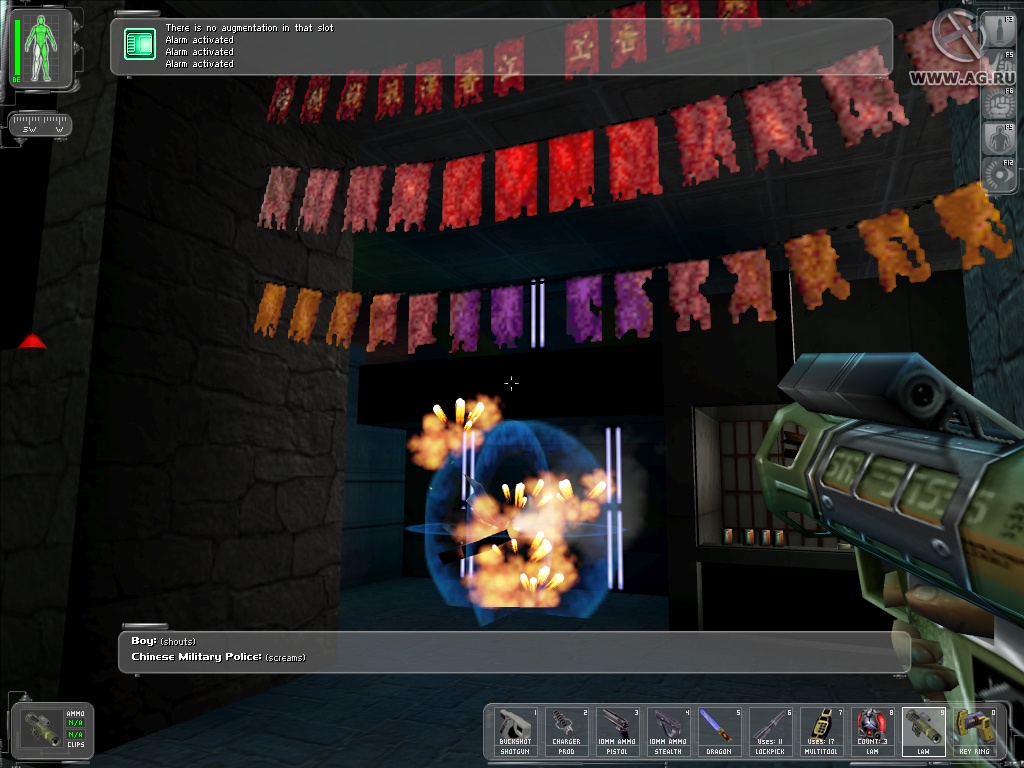
Task: Use the Multitool with 17 uses
Action: [x=821, y=732]
